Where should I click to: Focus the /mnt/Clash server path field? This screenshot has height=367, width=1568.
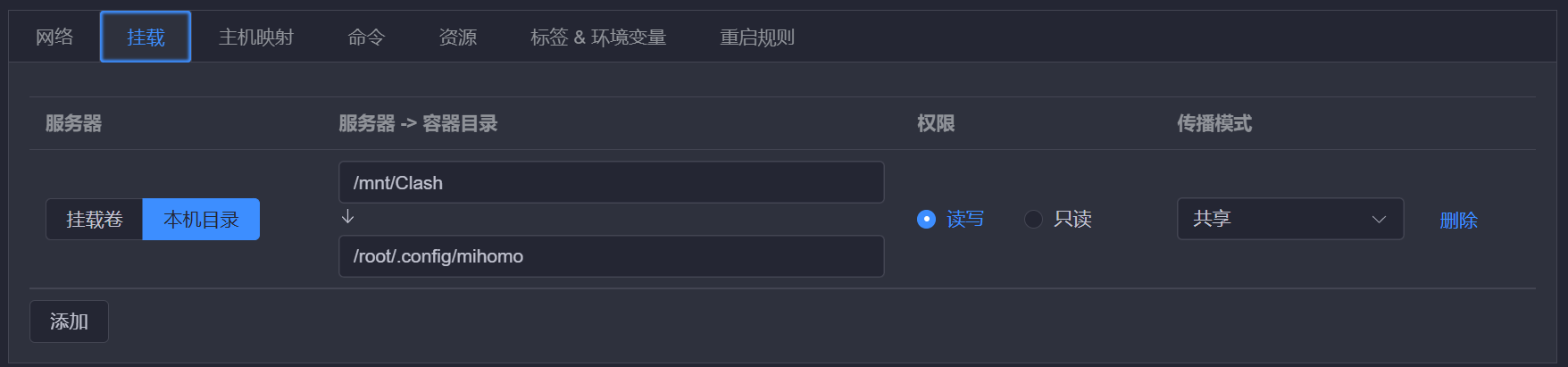click(x=611, y=183)
